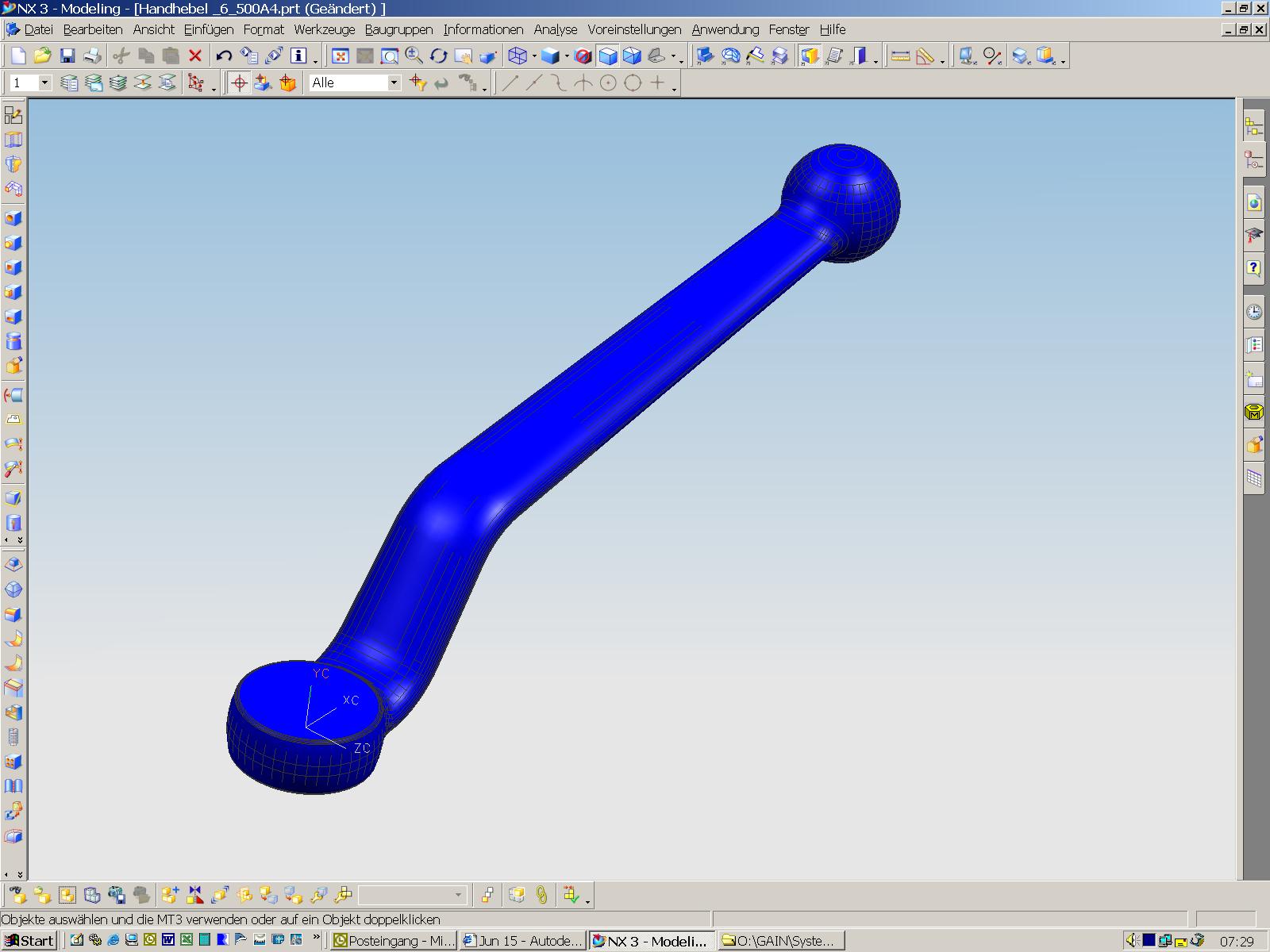Print using the printer icon
This screenshot has height=952, width=1270.
pyautogui.click(x=92, y=56)
